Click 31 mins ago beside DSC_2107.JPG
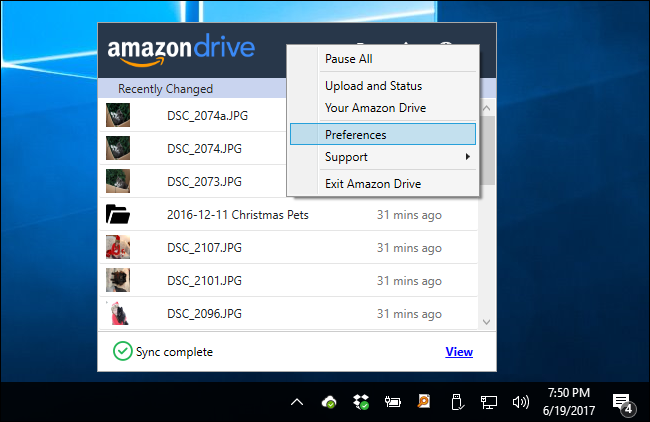Image resolution: width=650 pixels, height=422 pixels. coord(409,248)
